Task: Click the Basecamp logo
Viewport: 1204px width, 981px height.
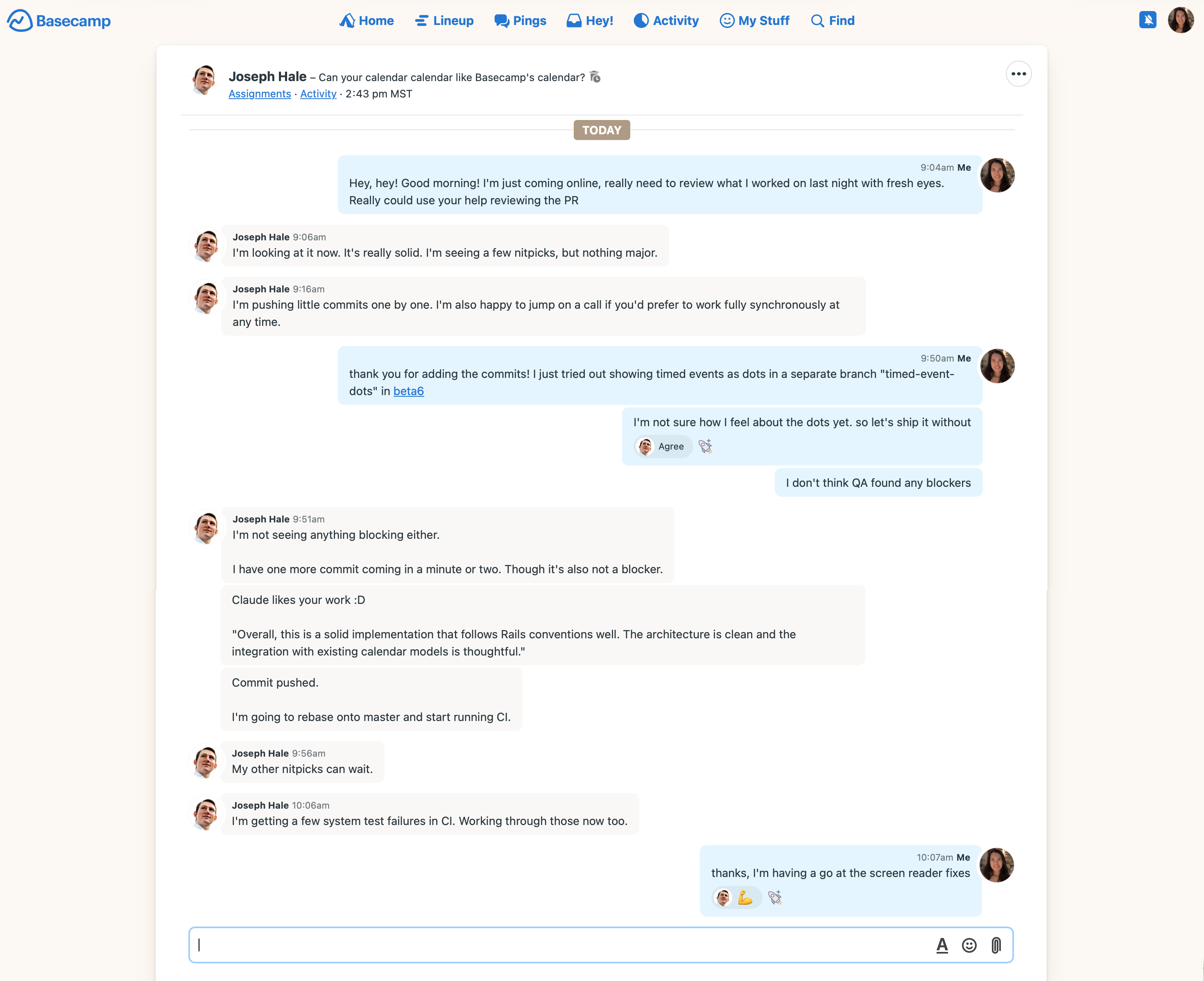Action: (59, 21)
